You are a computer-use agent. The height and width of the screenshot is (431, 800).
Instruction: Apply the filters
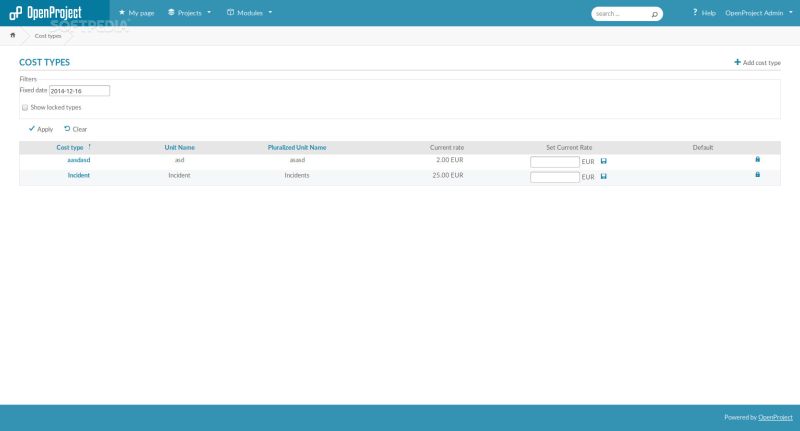tap(41, 129)
